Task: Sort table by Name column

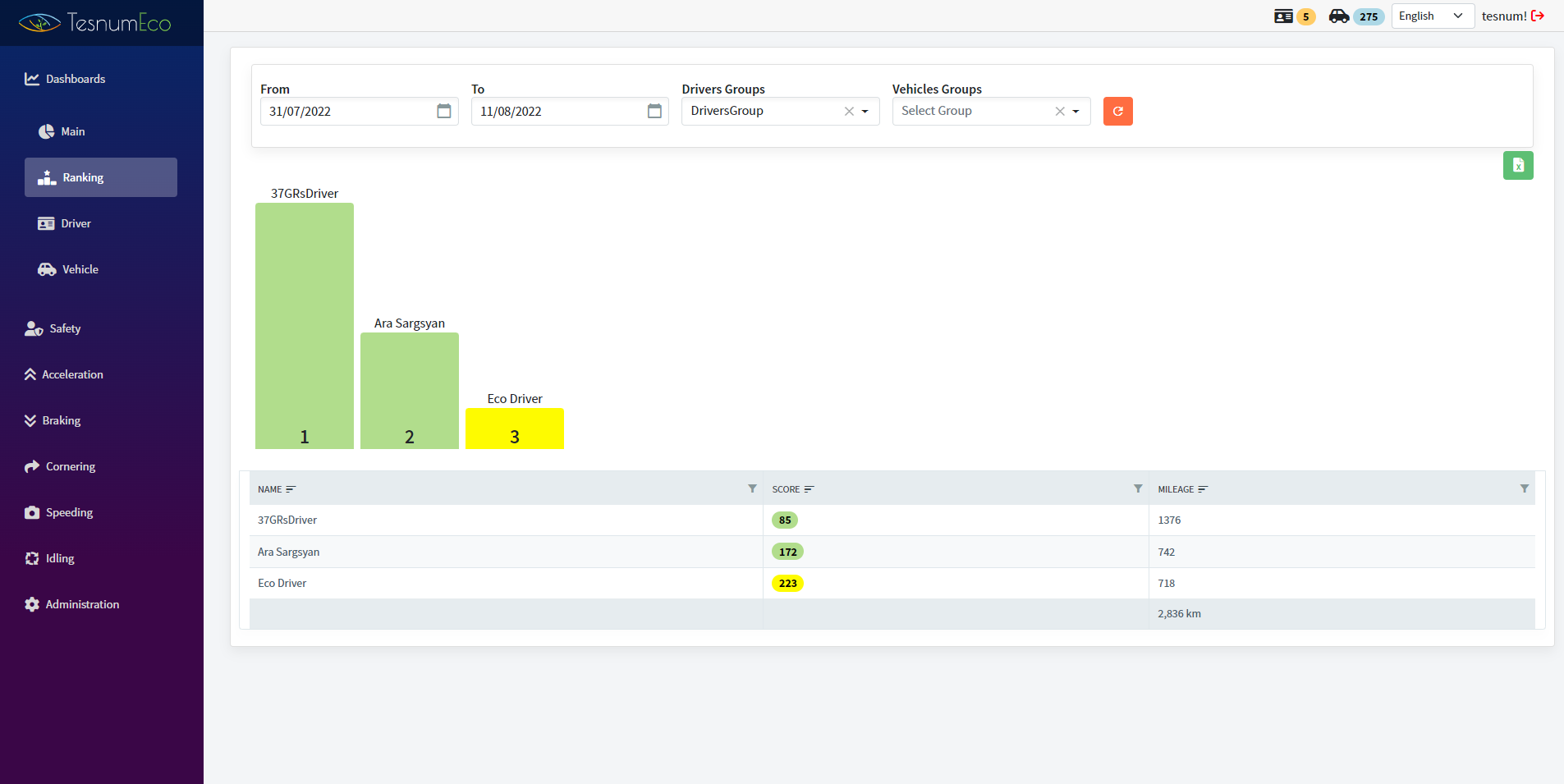Action: 276,489
